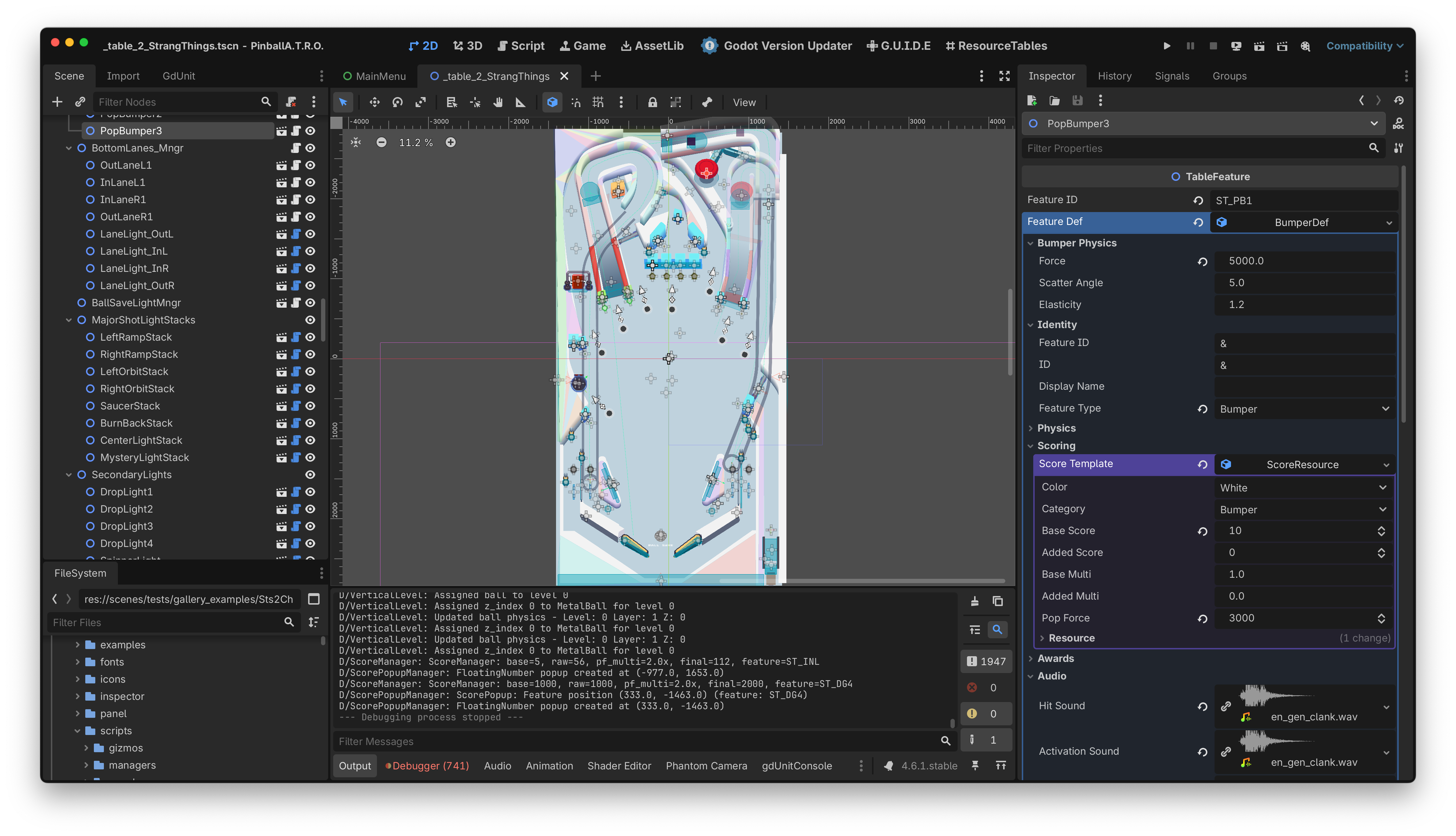Click the Base Score value field
This screenshot has width=1456, height=836.
[x=1304, y=530]
